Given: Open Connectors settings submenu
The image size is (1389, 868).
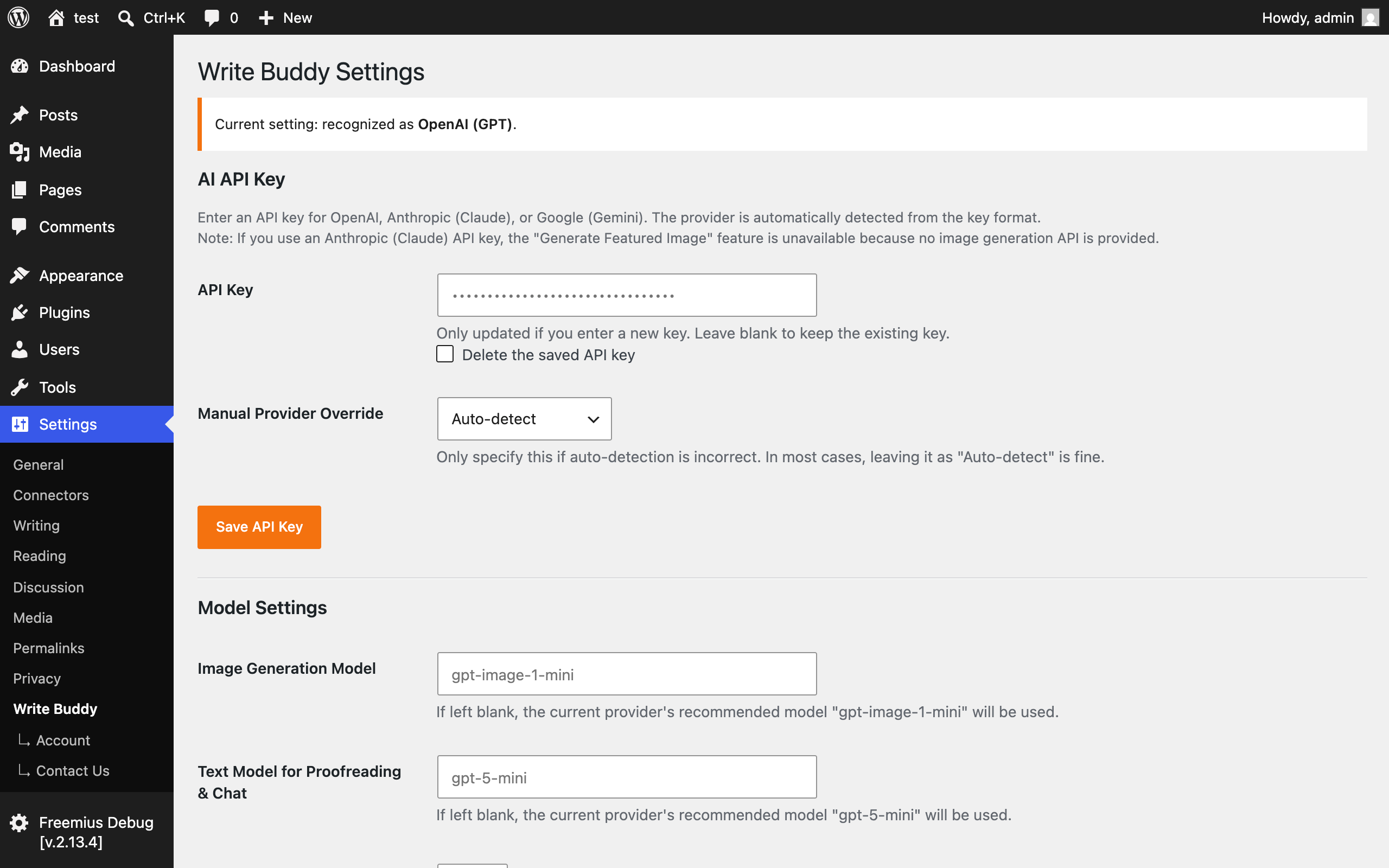Looking at the screenshot, I should [51, 495].
